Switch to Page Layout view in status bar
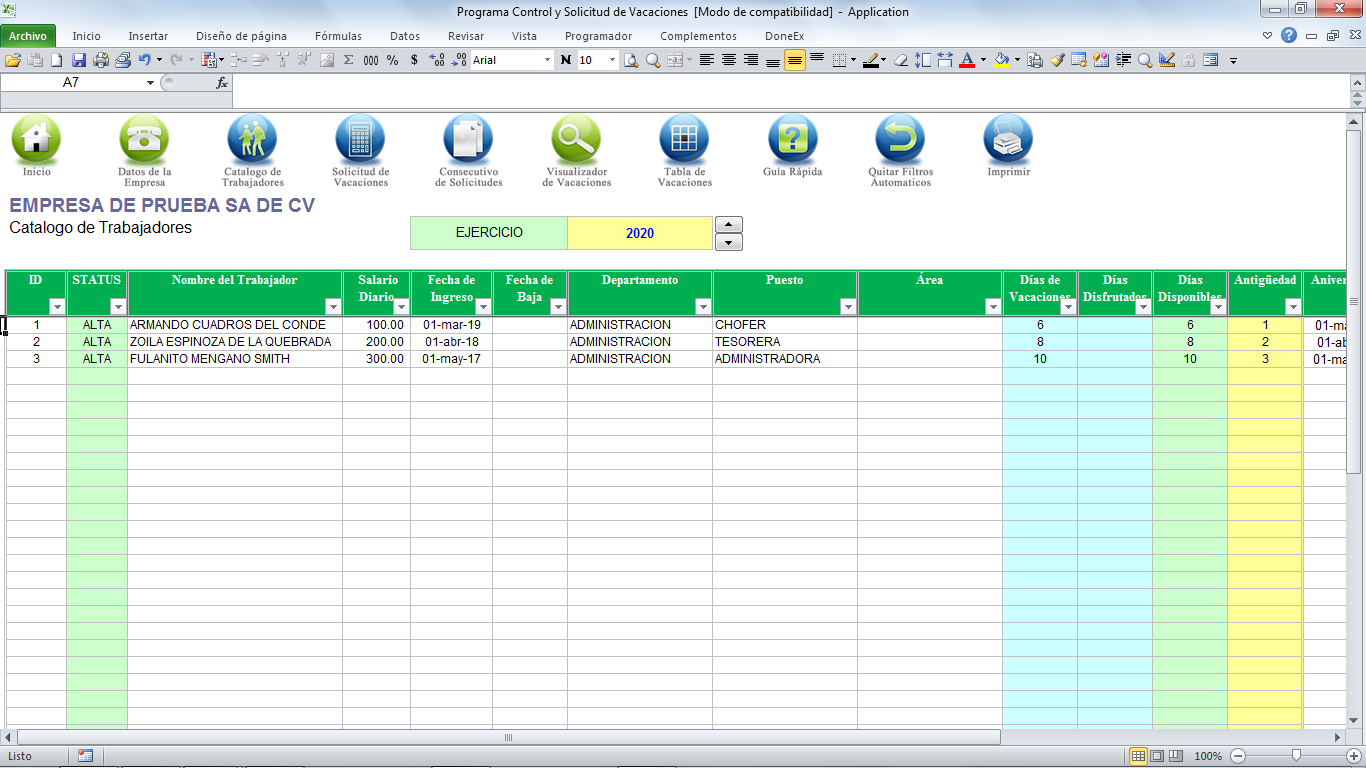This screenshot has height=768, width=1366. pos(1157,756)
